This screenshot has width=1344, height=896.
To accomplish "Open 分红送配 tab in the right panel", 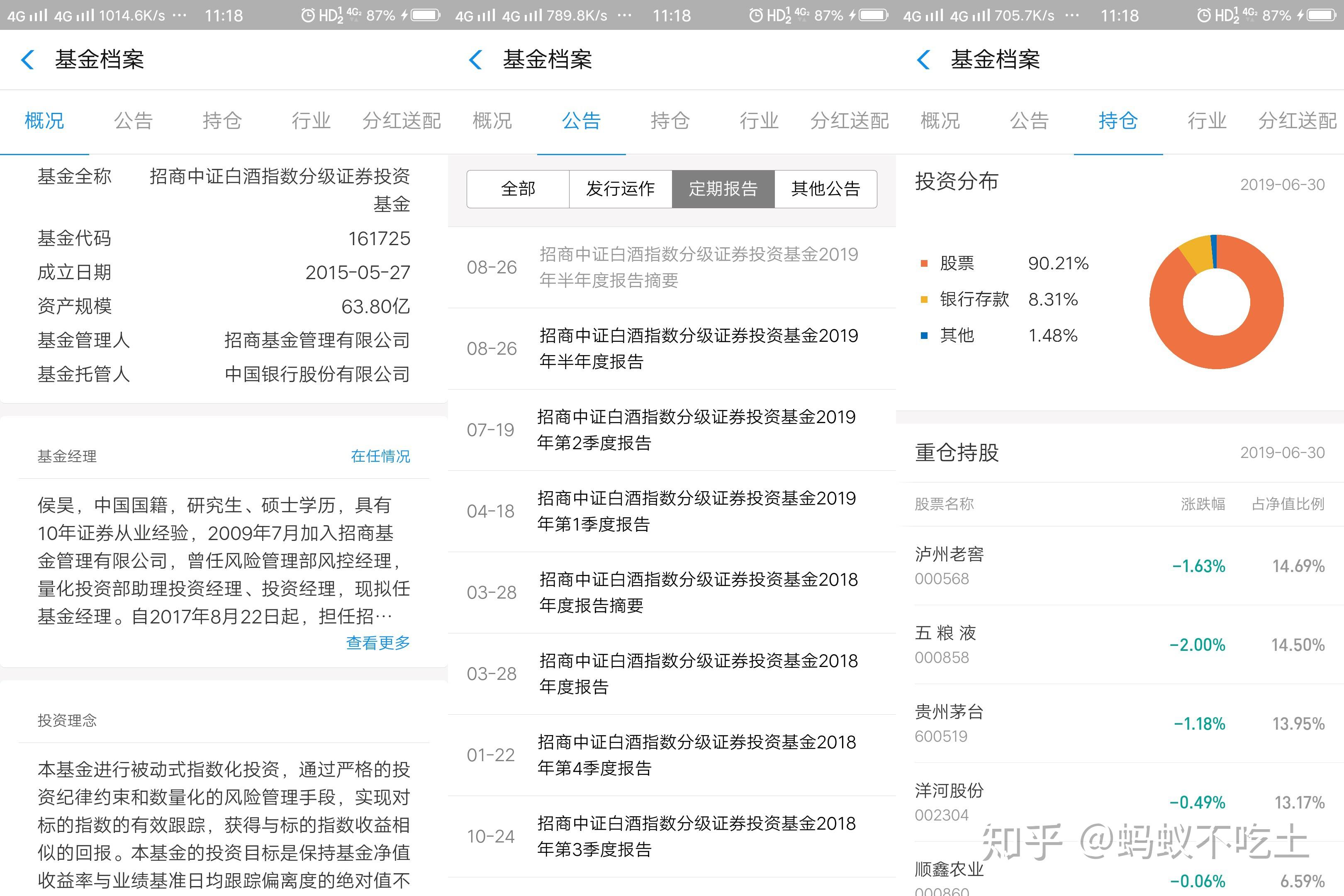I will (1298, 121).
